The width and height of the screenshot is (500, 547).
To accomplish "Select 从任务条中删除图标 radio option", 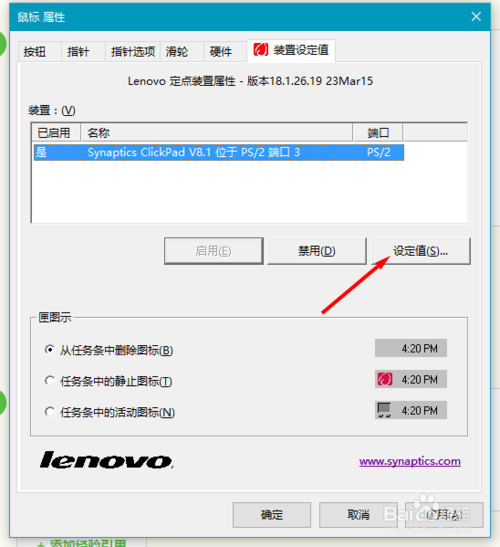I will click(50, 350).
